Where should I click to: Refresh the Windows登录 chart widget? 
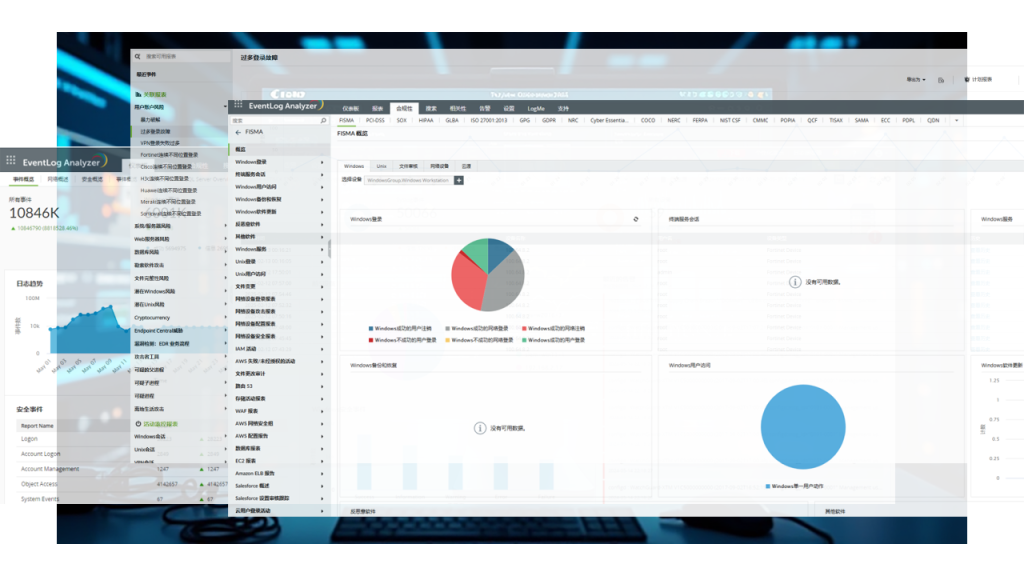[636, 219]
